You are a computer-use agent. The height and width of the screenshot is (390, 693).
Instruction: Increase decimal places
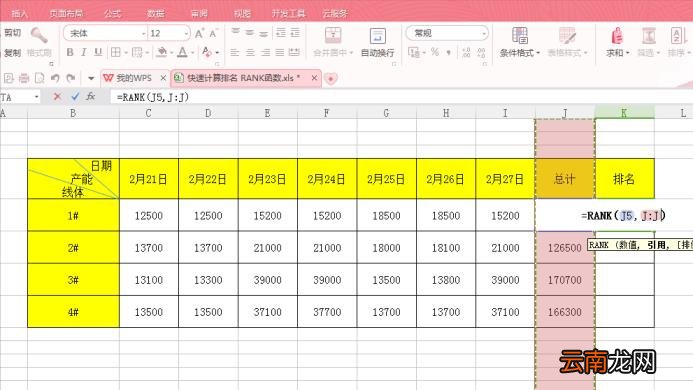tap(466, 53)
